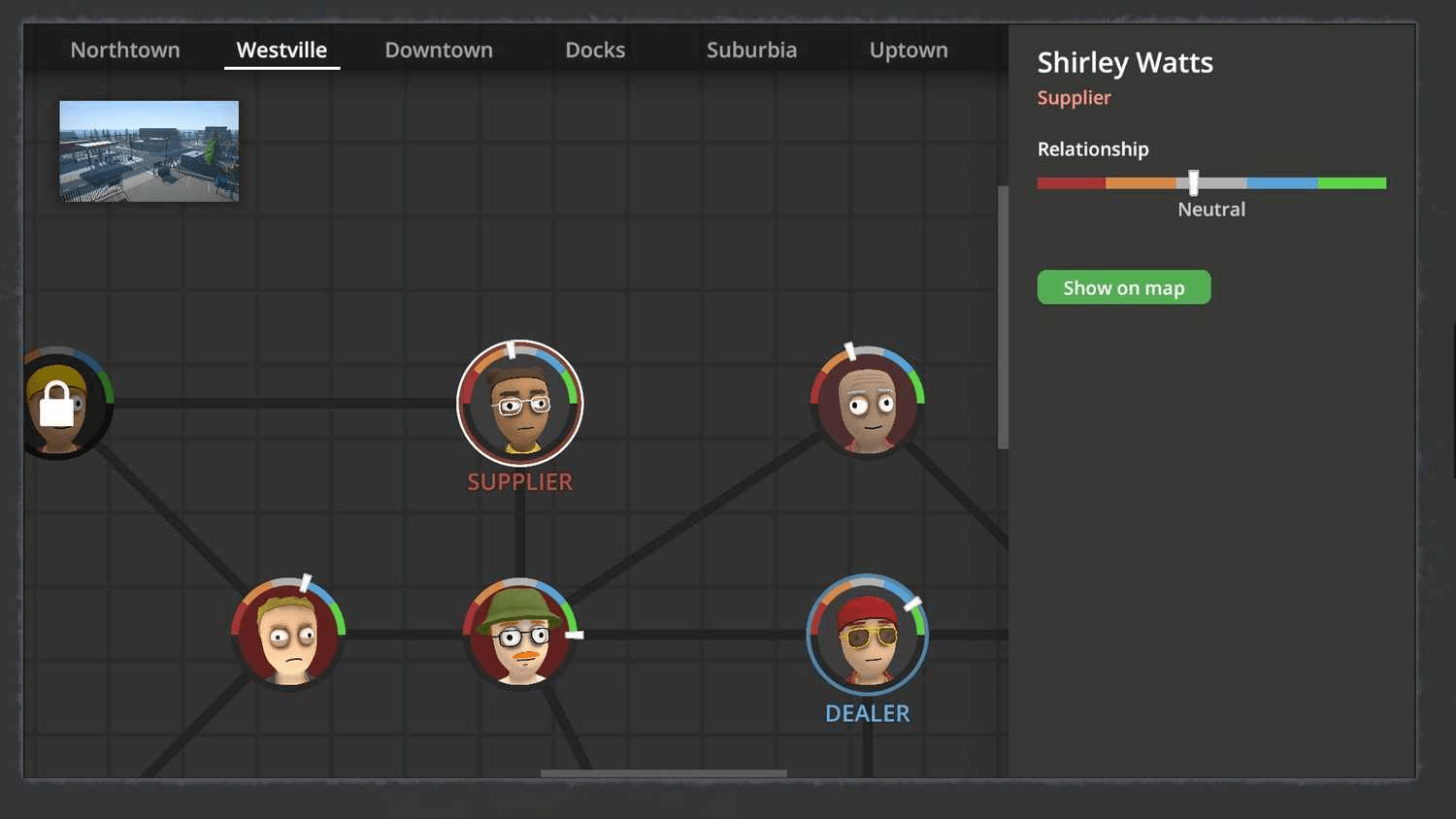Click the locked contact portrait with padlock
The height and width of the screenshot is (819, 1456).
pyautogui.click(x=58, y=403)
